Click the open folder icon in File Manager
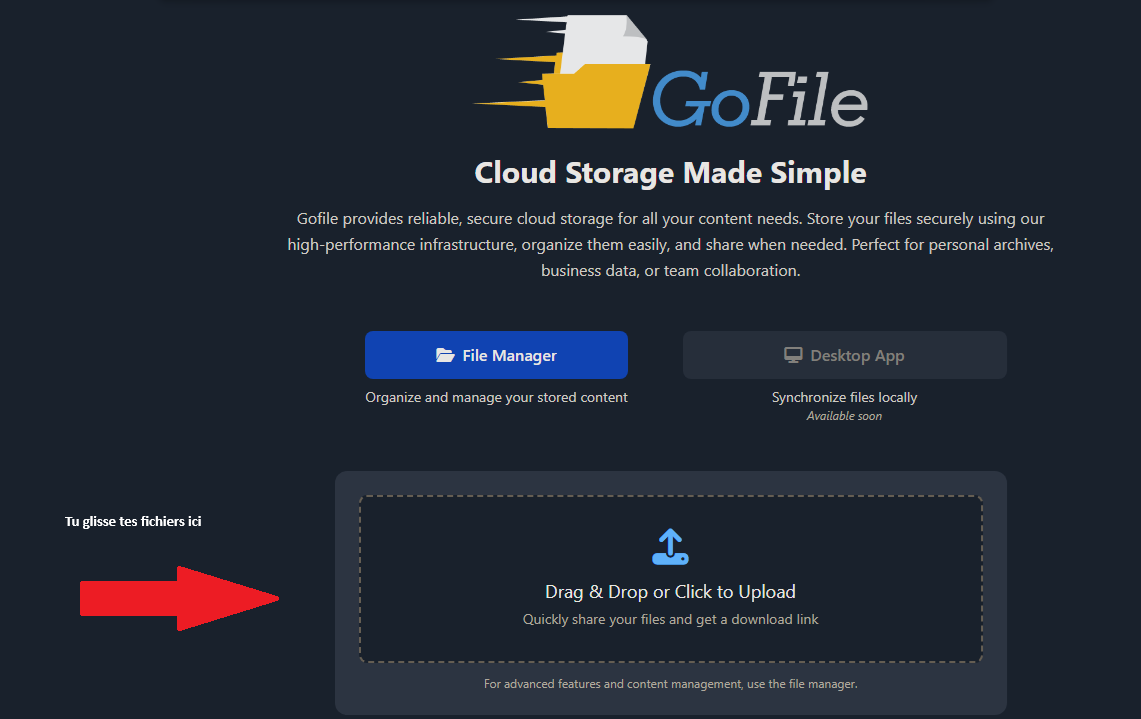The width and height of the screenshot is (1141, 719). (445, 355)
